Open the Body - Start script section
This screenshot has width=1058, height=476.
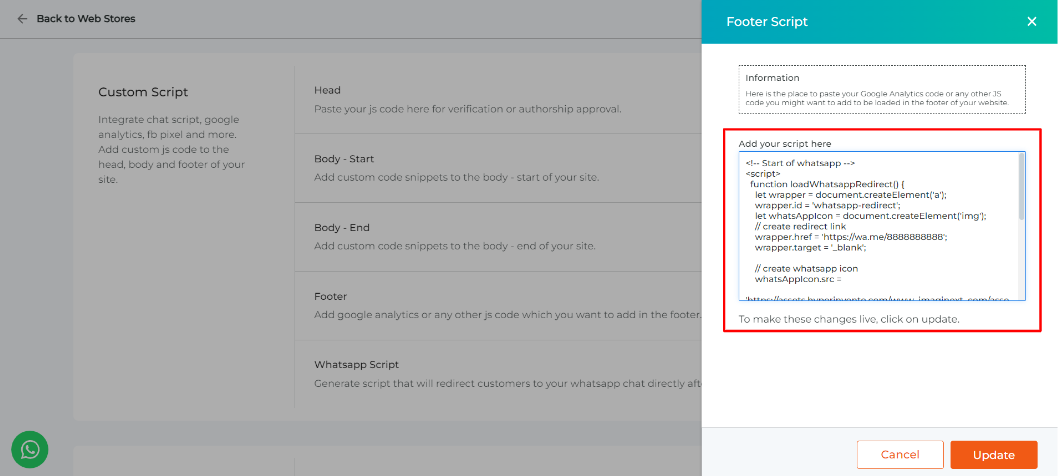coord(498,168)
